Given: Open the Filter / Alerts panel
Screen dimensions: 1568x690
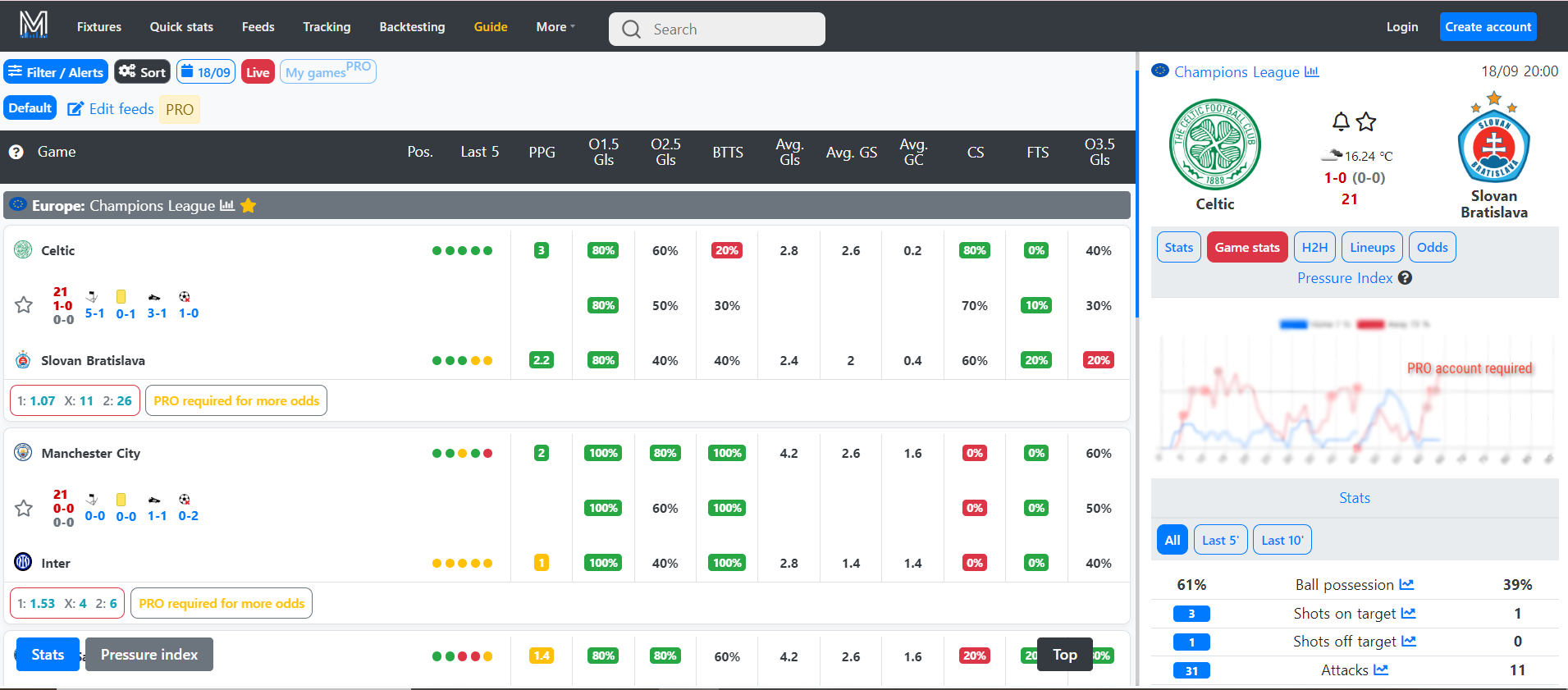Looking at the screenshot, I should tap(56, 72).
